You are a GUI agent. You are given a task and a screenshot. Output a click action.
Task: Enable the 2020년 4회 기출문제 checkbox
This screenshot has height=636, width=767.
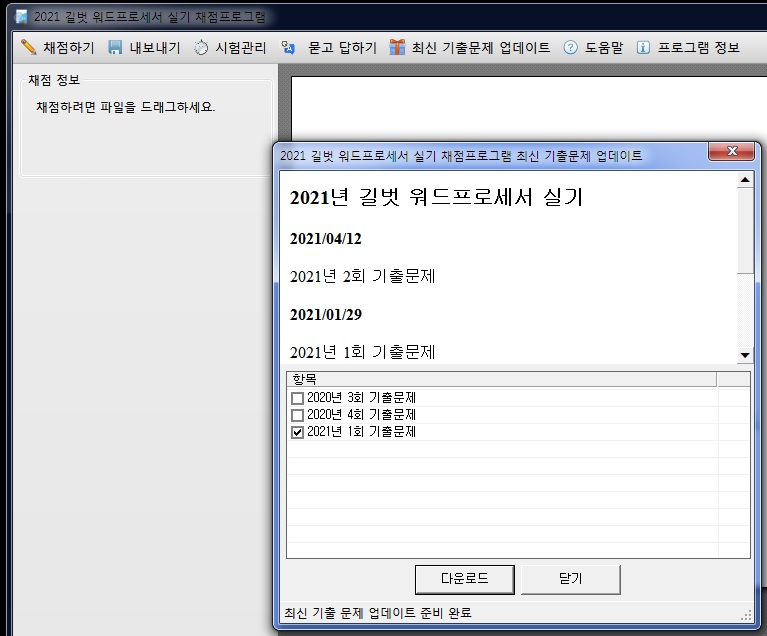click(x=297, y=415)
